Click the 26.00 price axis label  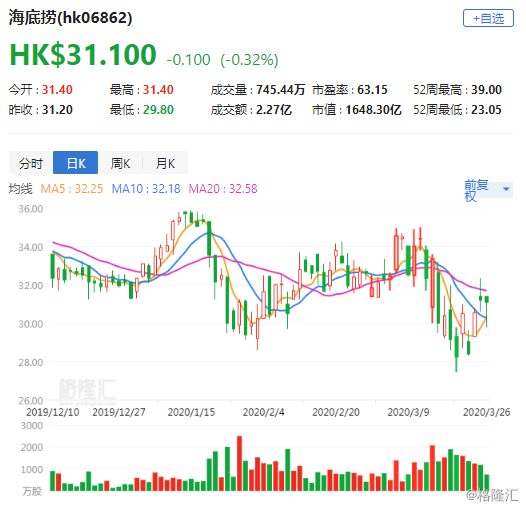click(x=31, y=401)
